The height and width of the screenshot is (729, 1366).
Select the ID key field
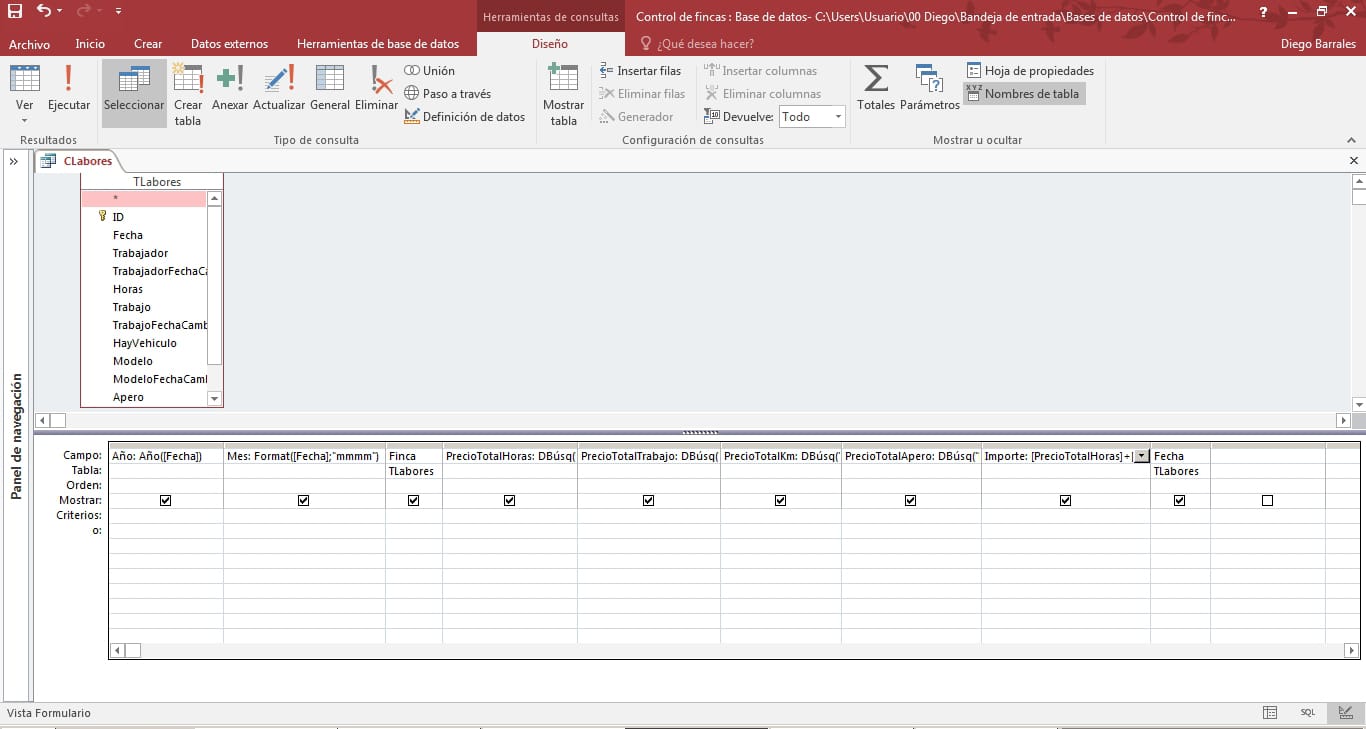coord(118,217)
